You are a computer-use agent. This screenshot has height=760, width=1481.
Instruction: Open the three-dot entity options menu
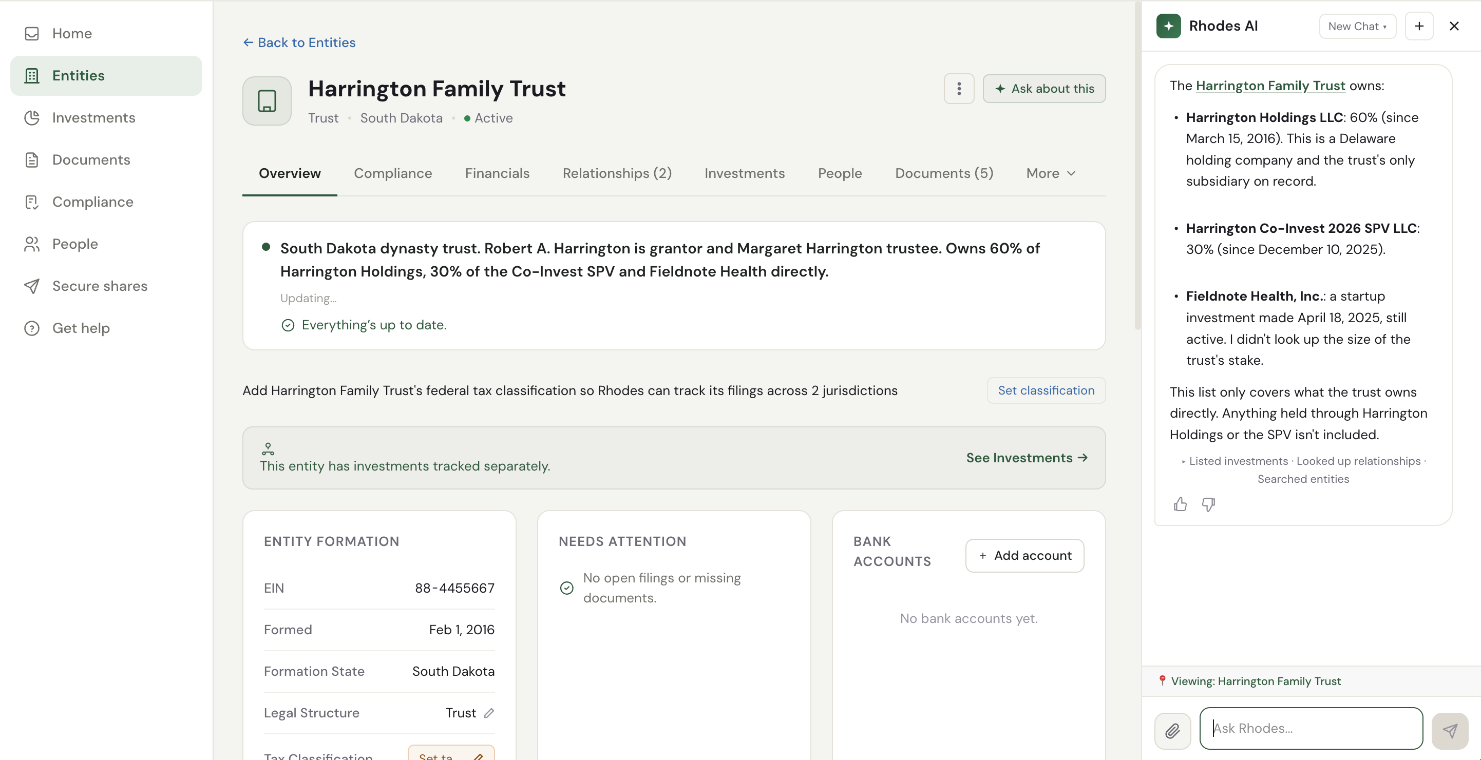[x=959, y=88]
